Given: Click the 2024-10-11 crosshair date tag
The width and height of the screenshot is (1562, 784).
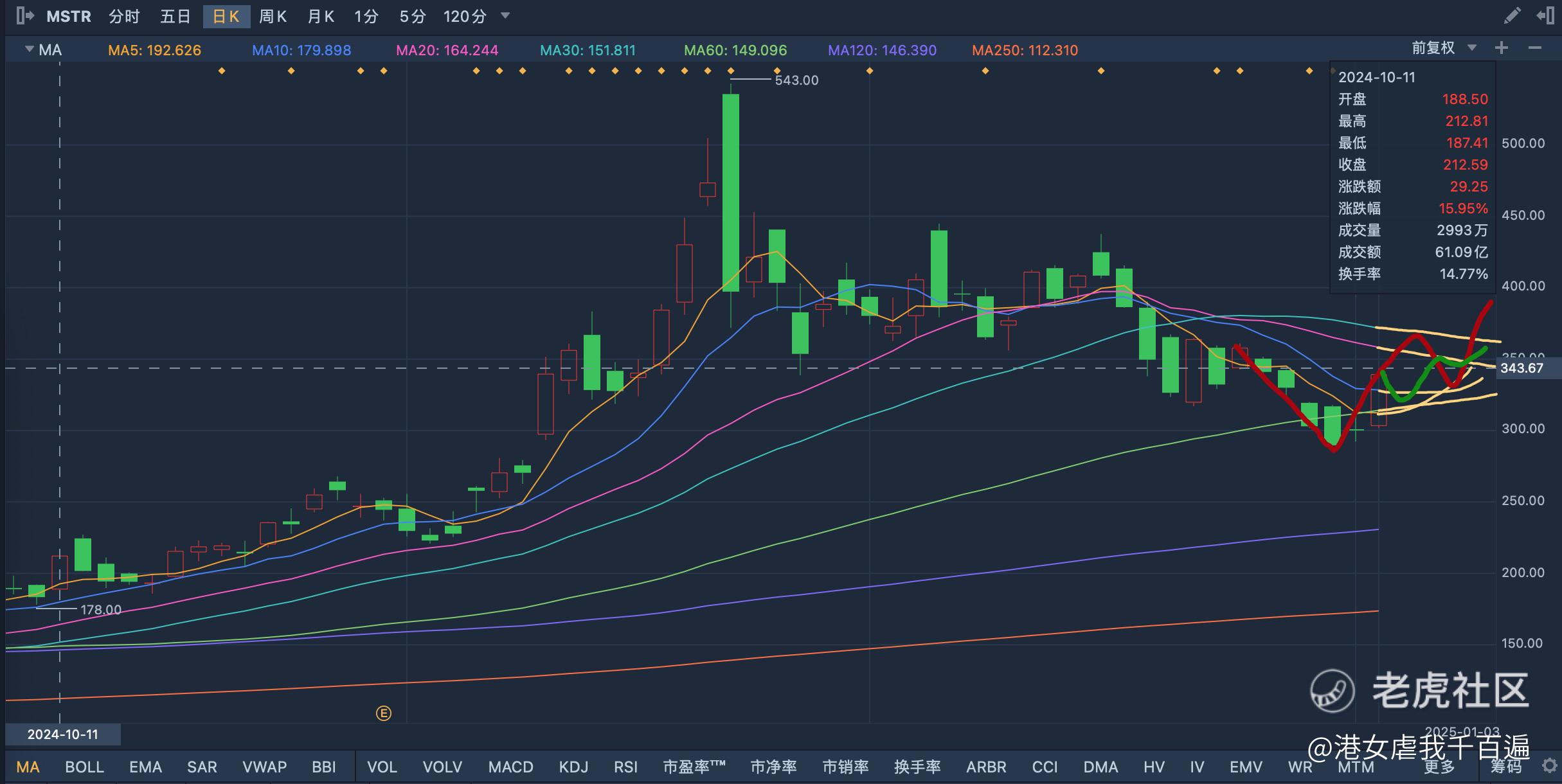Looking at the screenshot, I should click(x=62, y=734).
